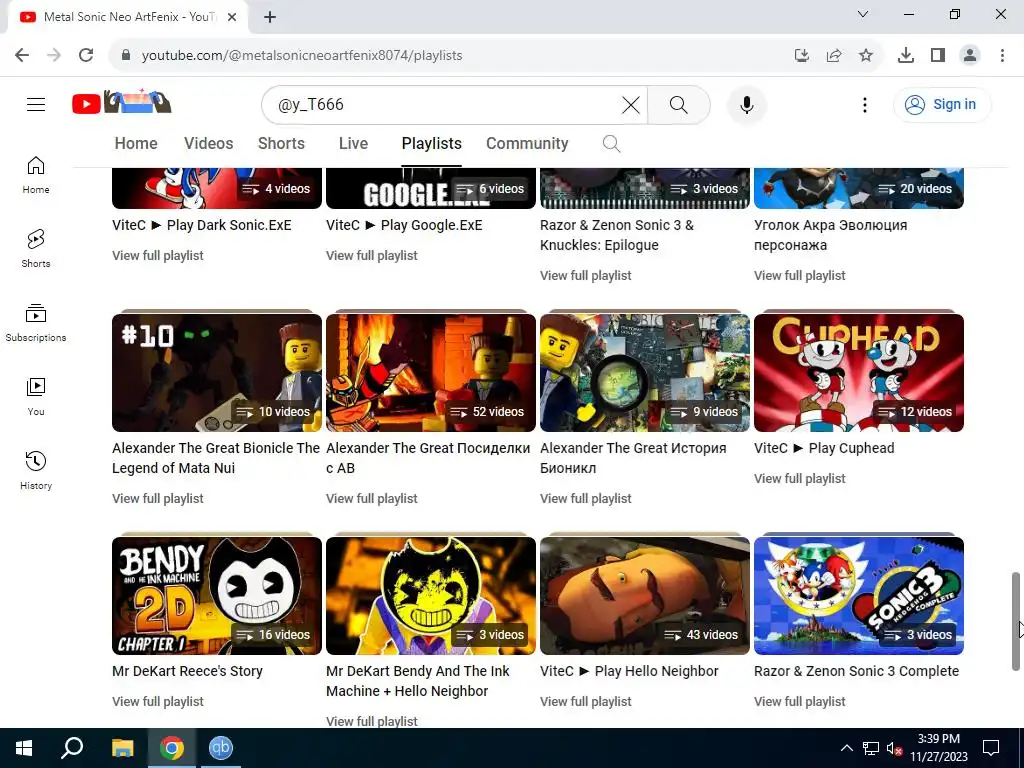Reload the page
1024x768 pixels.
[x=86, y=56]
